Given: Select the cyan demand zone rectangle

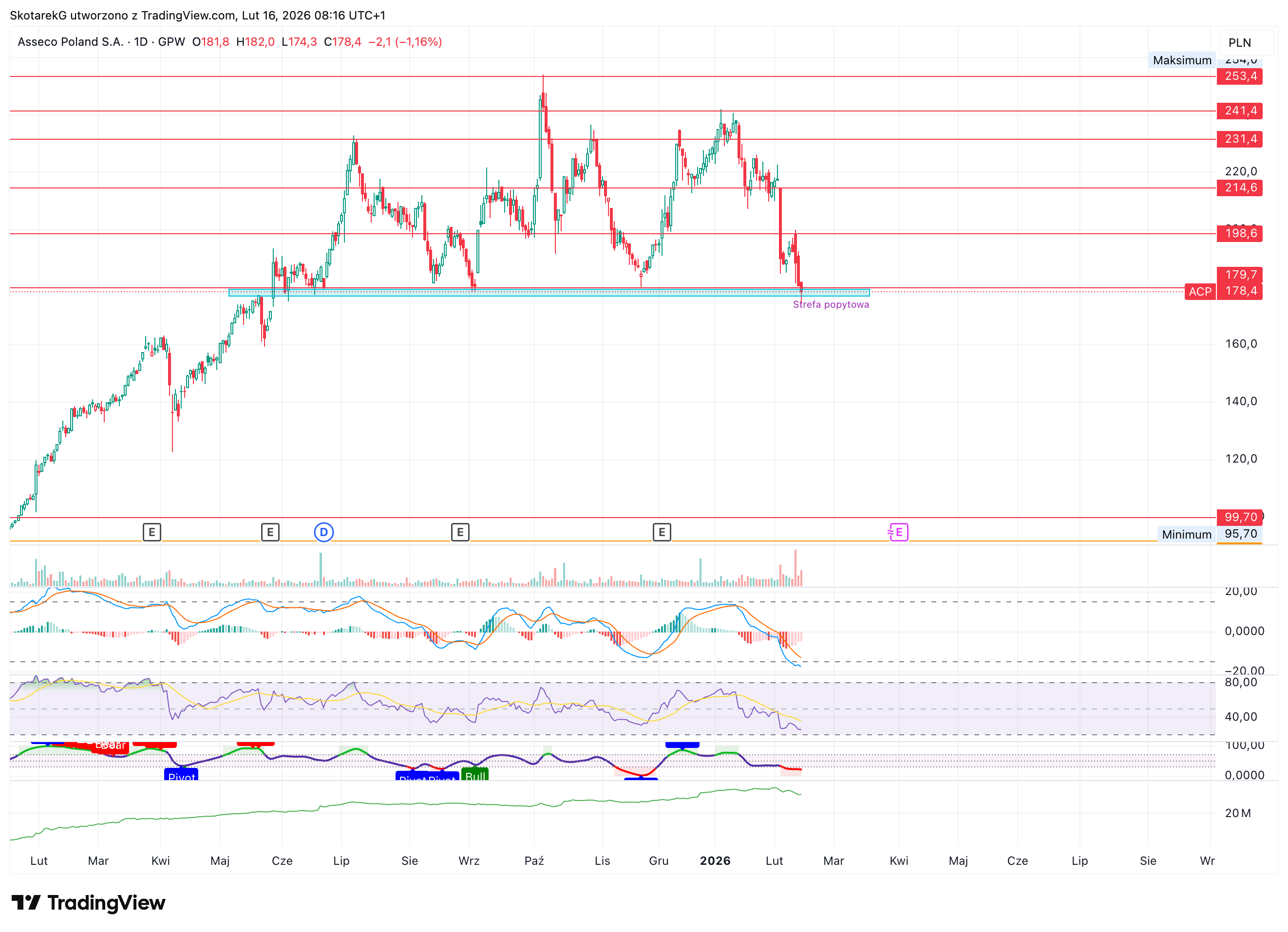Looking at the screenshot, I should (x=549, y=293).
